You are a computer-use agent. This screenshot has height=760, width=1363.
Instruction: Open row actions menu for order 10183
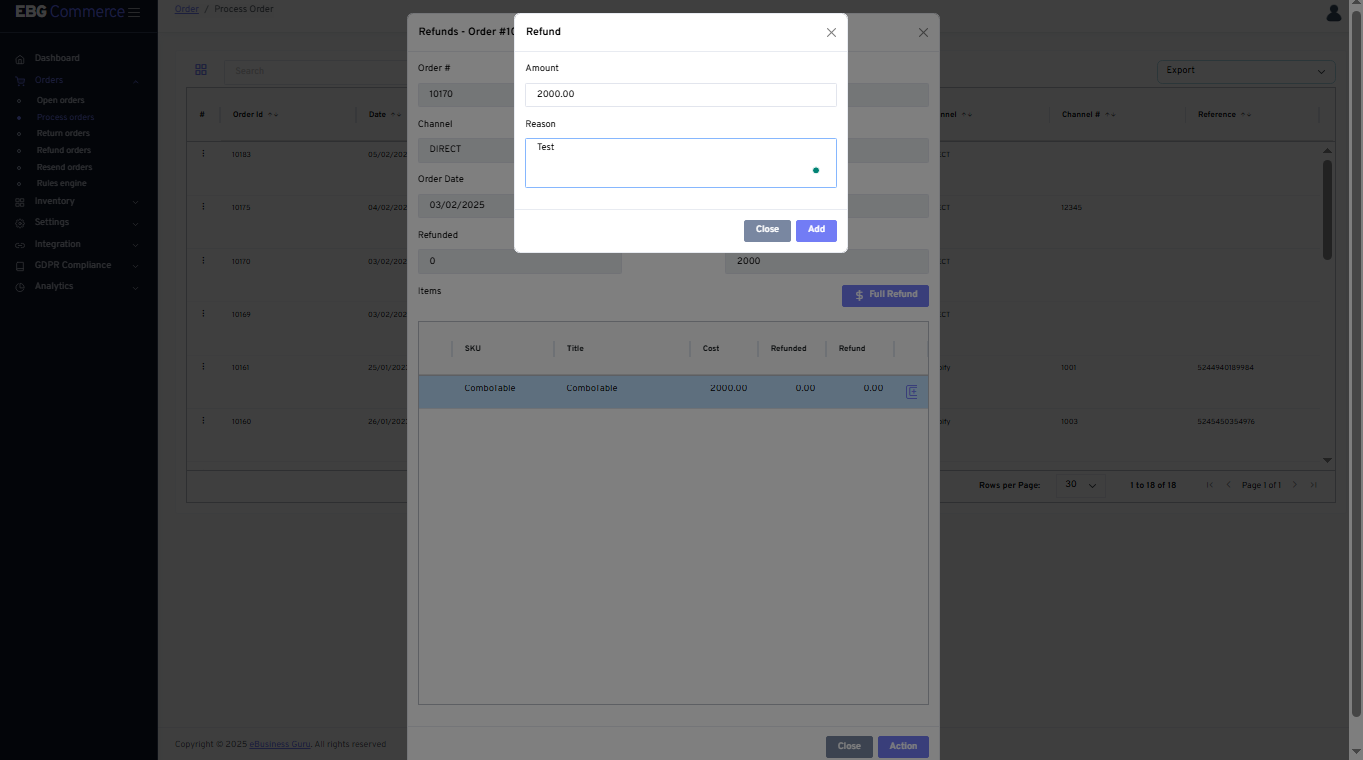point(203,154)
